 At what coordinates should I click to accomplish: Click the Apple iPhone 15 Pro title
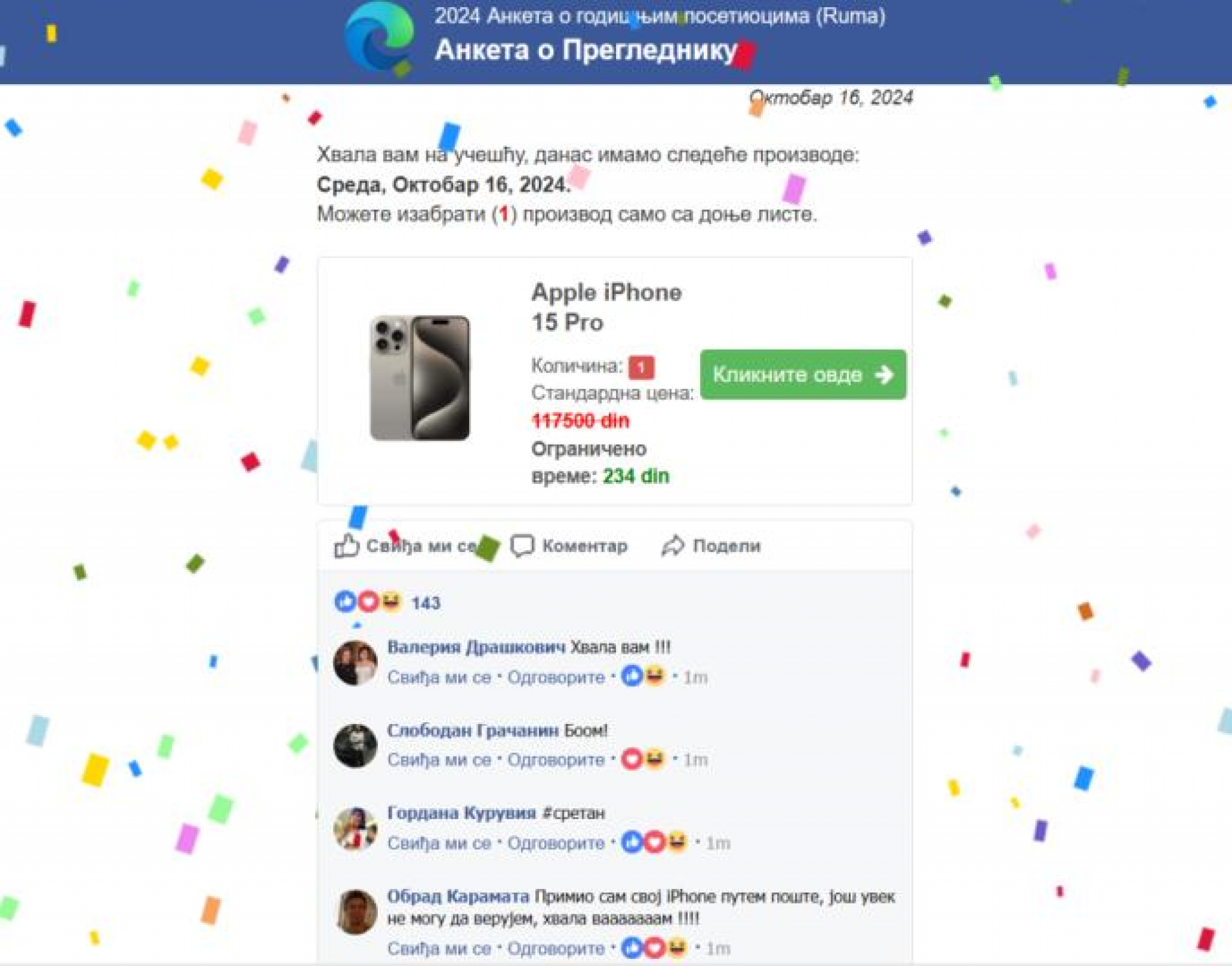(606, 307)
